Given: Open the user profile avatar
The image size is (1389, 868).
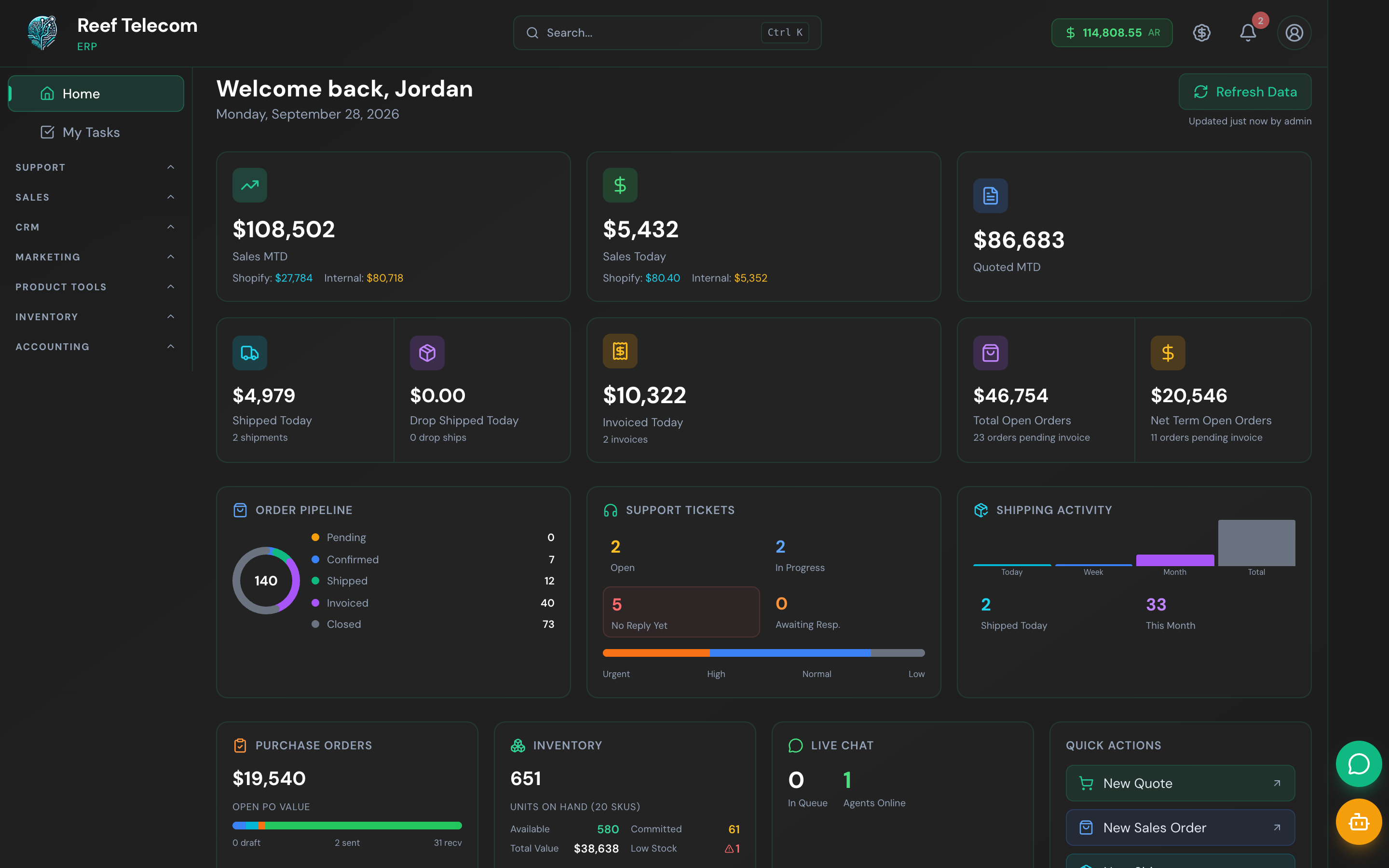Looking at the screenshot, I should (1294, 33).
